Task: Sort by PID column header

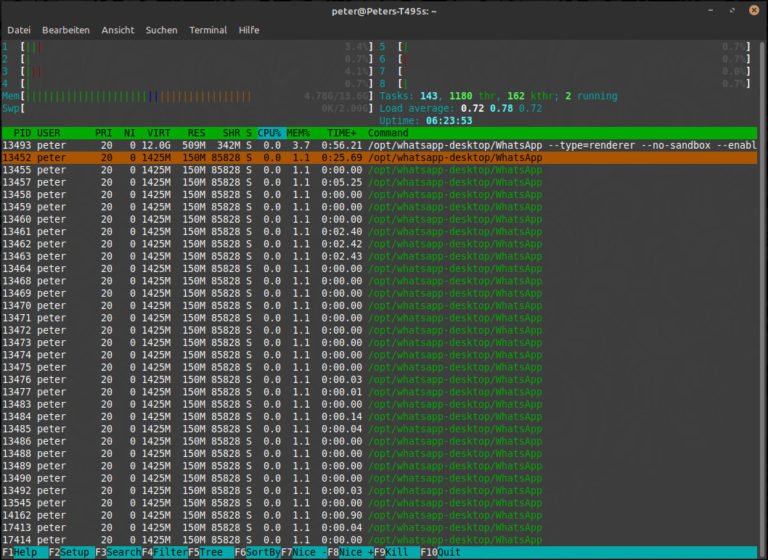Action: click(x=22, y=133)
